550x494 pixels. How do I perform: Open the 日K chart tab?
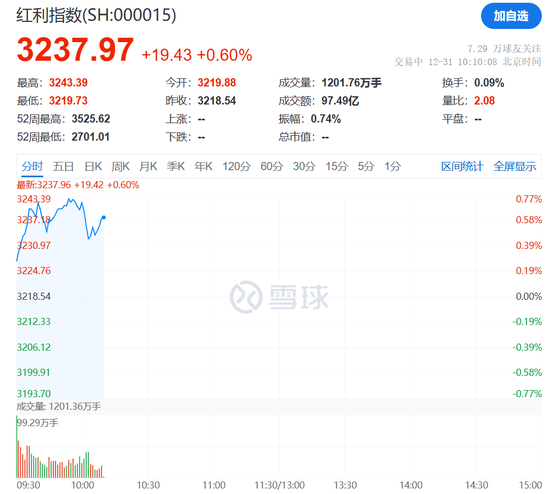pyautogui.click(x=93, y=166)
